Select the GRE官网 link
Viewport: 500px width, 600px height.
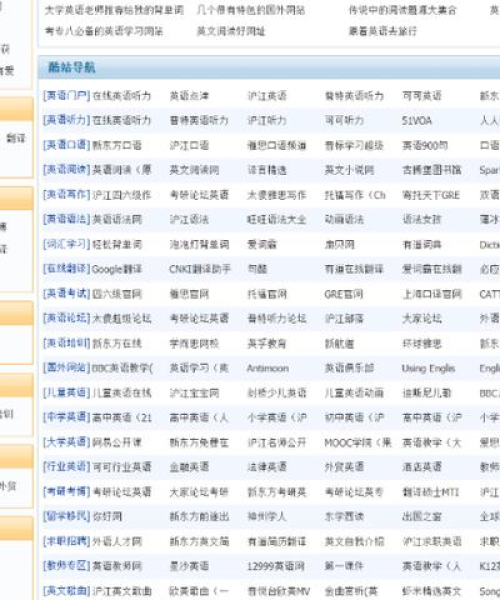click(x=344, y=294)
